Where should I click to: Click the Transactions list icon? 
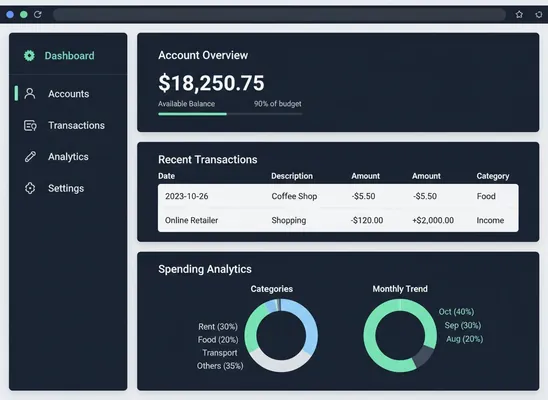coord(30,125)
